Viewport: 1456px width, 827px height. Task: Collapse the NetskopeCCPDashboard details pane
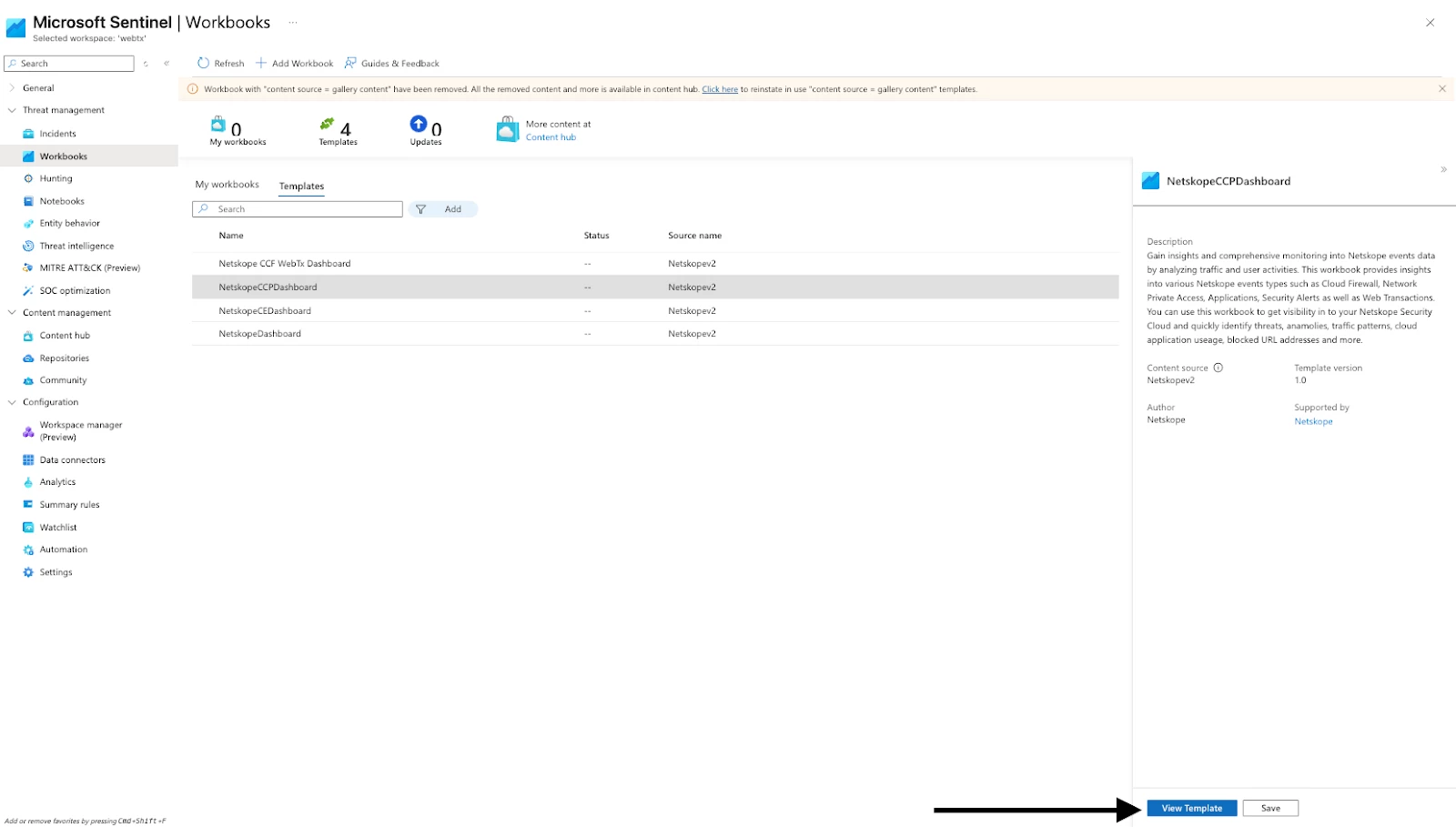1443,169
